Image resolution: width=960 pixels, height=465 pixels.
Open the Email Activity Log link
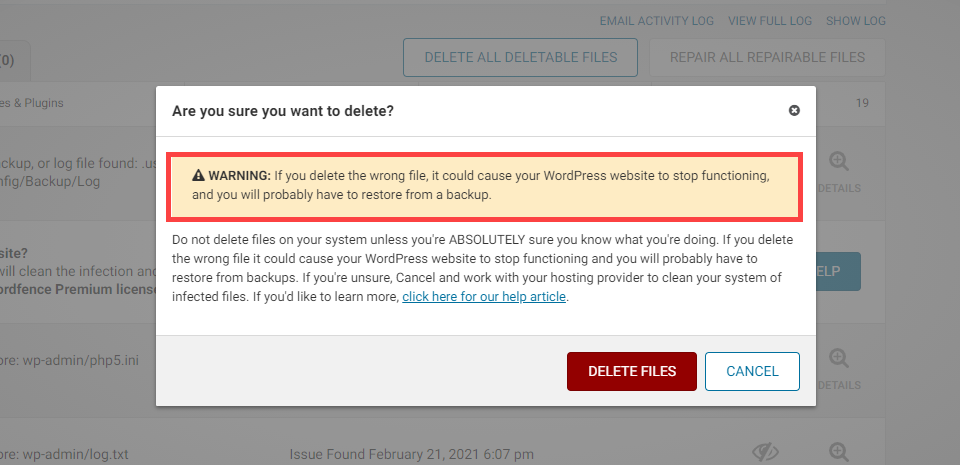click(656, 20)
